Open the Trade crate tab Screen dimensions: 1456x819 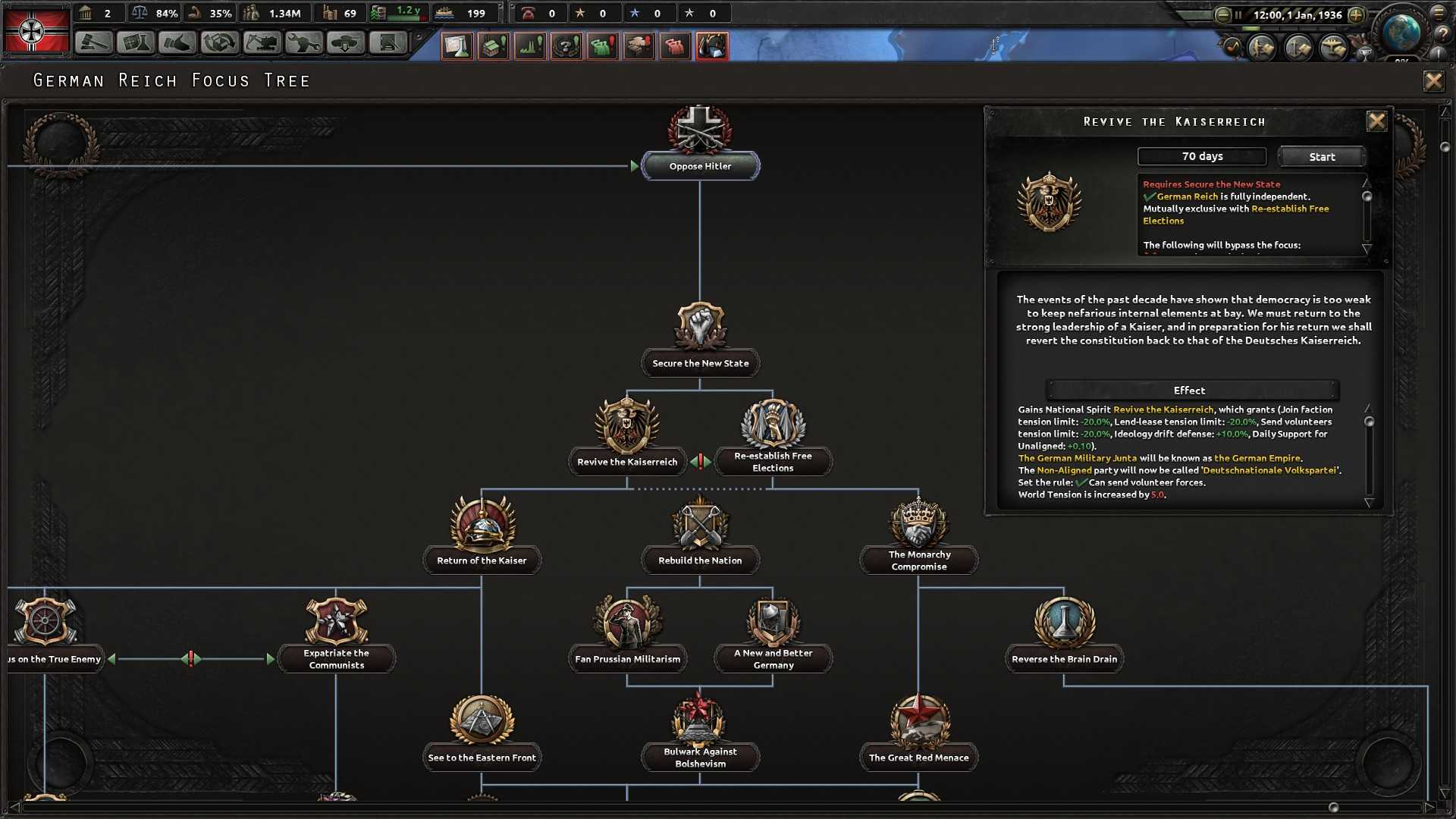point(220,43)
